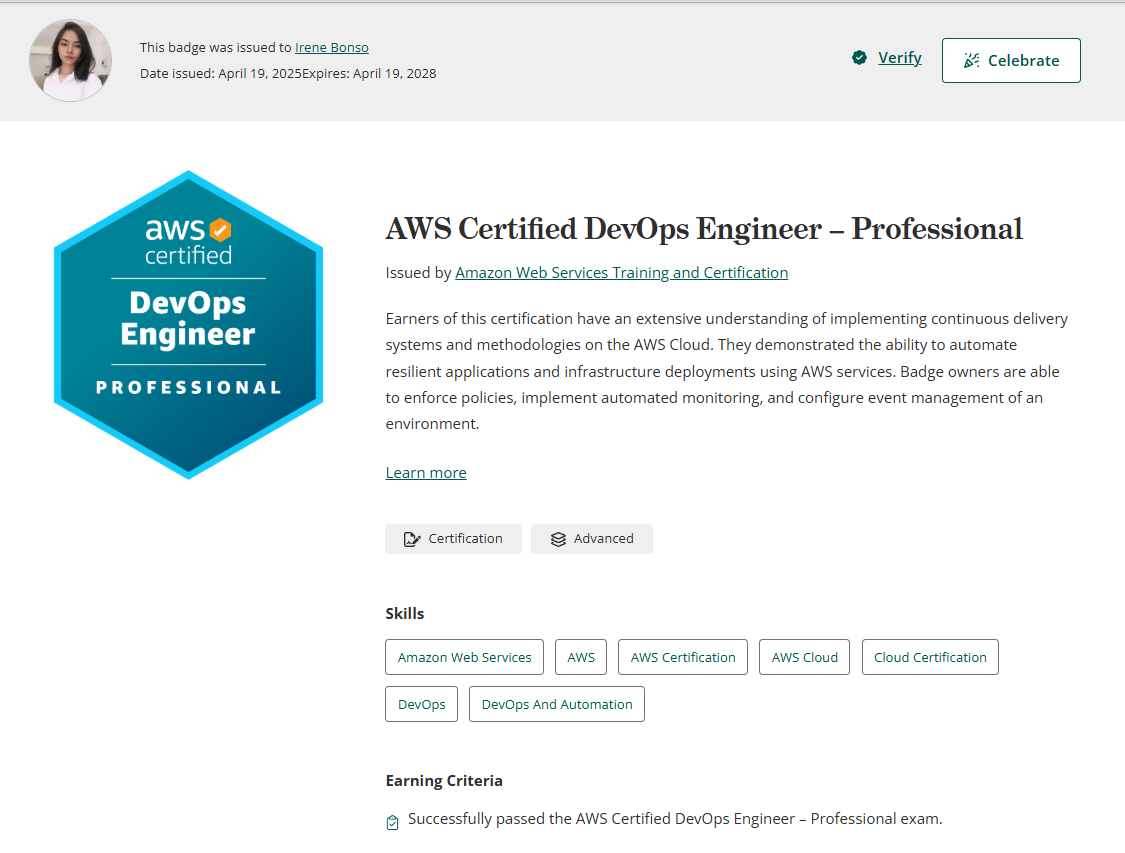Choose the AWS Certification skill tag

[x=683, y=657]
